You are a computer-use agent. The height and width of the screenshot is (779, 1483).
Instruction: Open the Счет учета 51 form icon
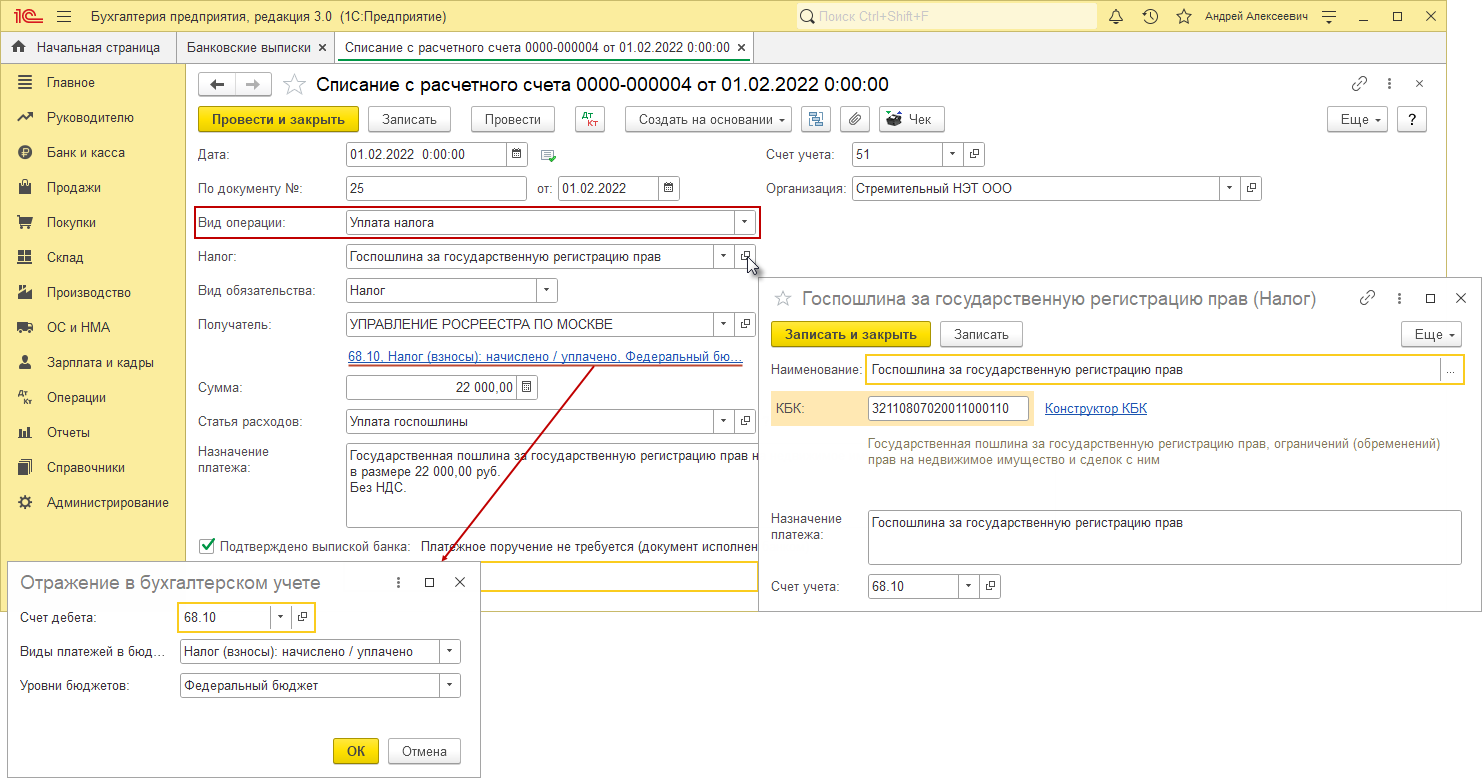tap(975, 155)
